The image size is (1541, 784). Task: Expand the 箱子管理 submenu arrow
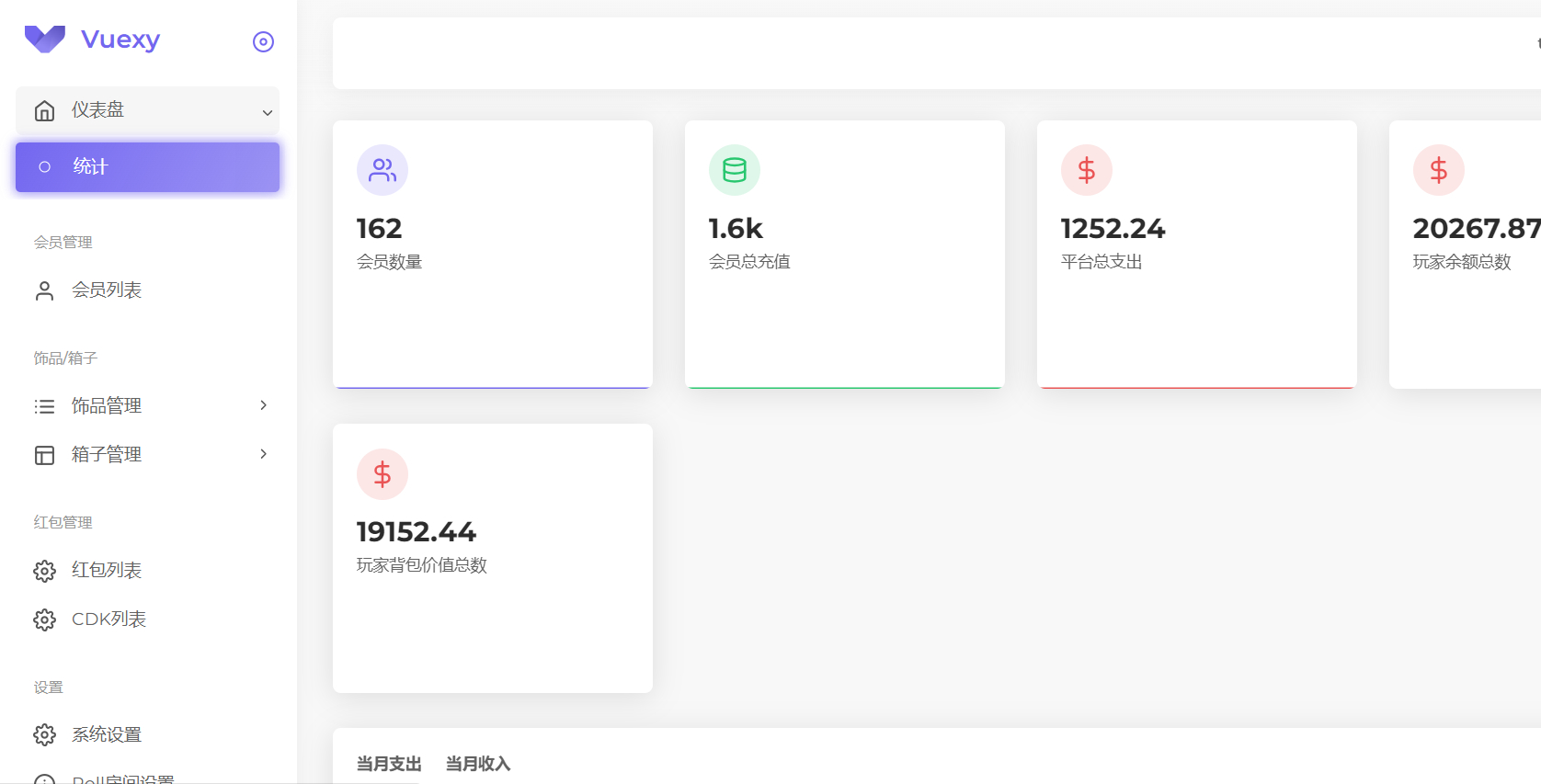[263, 454]
